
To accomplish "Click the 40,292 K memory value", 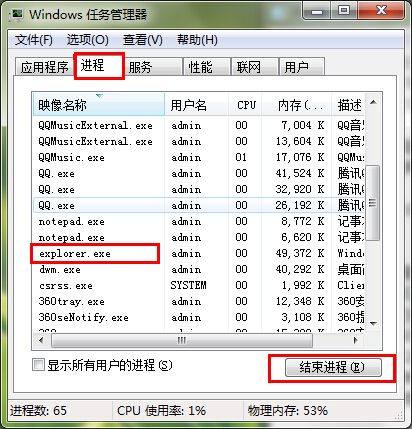I will coord(300,269).
